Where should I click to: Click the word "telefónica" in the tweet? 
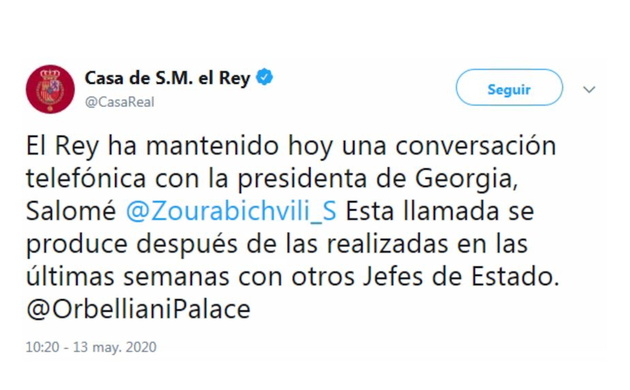(86, 178)
